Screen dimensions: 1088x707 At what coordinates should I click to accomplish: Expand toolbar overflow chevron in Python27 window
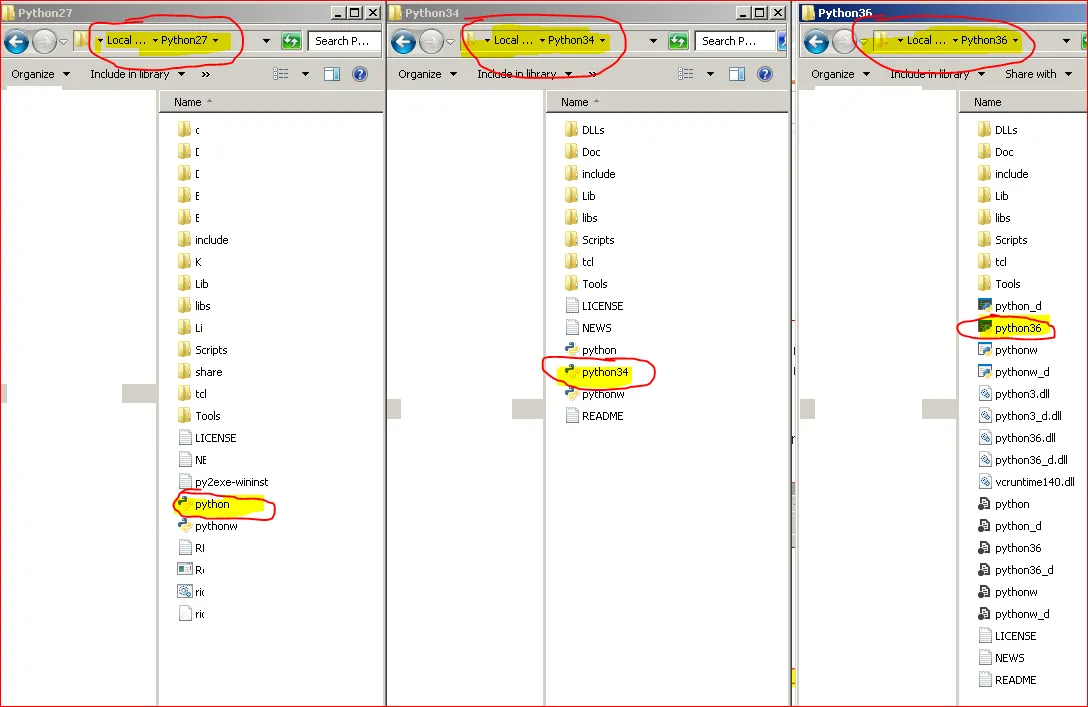click(205, 74)
